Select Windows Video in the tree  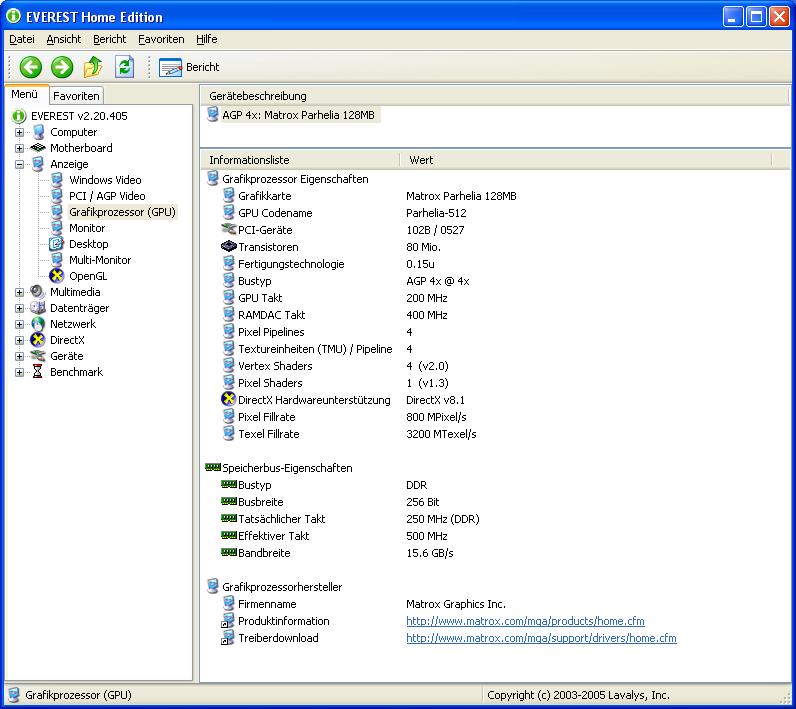[105, 180]
